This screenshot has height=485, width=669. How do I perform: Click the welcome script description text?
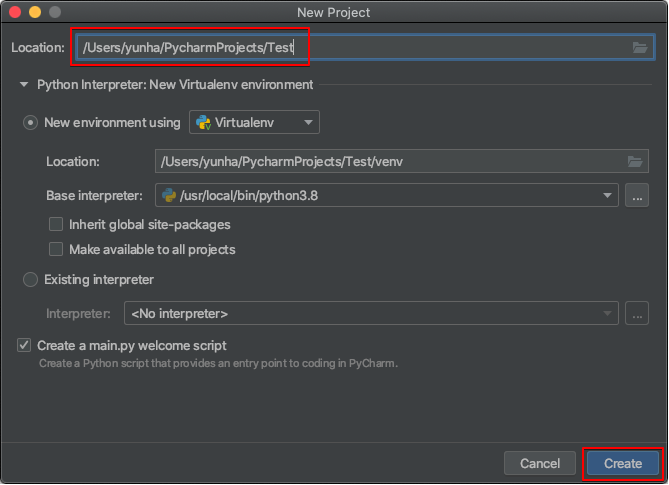point(218,363)
